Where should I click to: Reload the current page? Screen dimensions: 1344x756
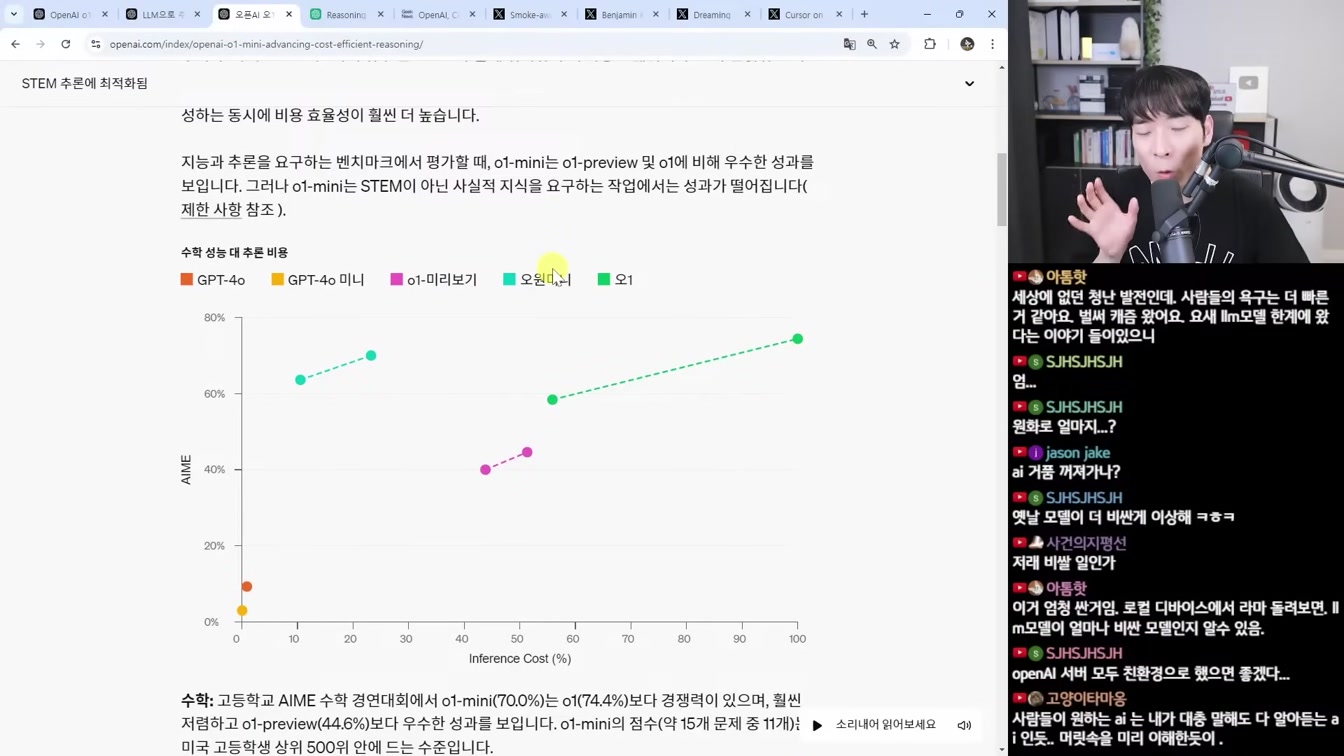[x=66, y=44]
